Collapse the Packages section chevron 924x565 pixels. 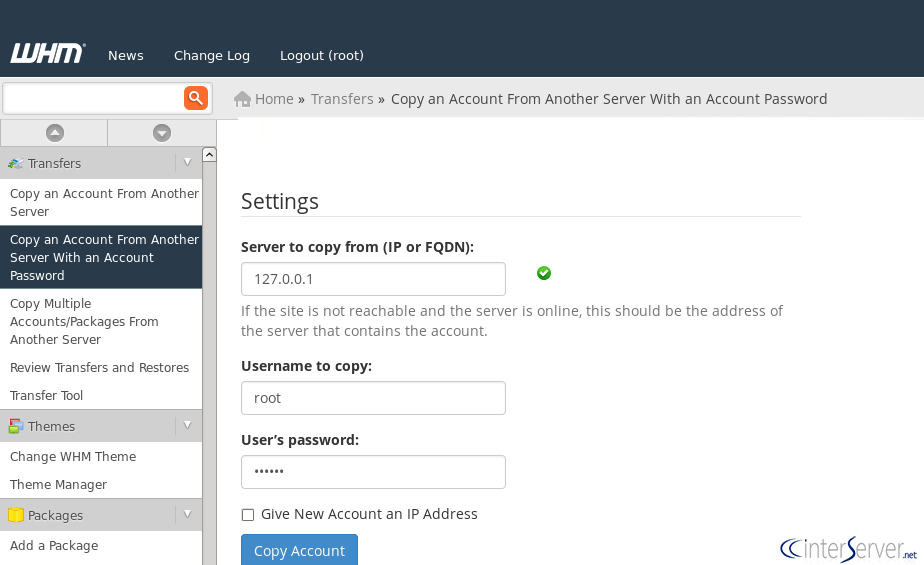187,514
